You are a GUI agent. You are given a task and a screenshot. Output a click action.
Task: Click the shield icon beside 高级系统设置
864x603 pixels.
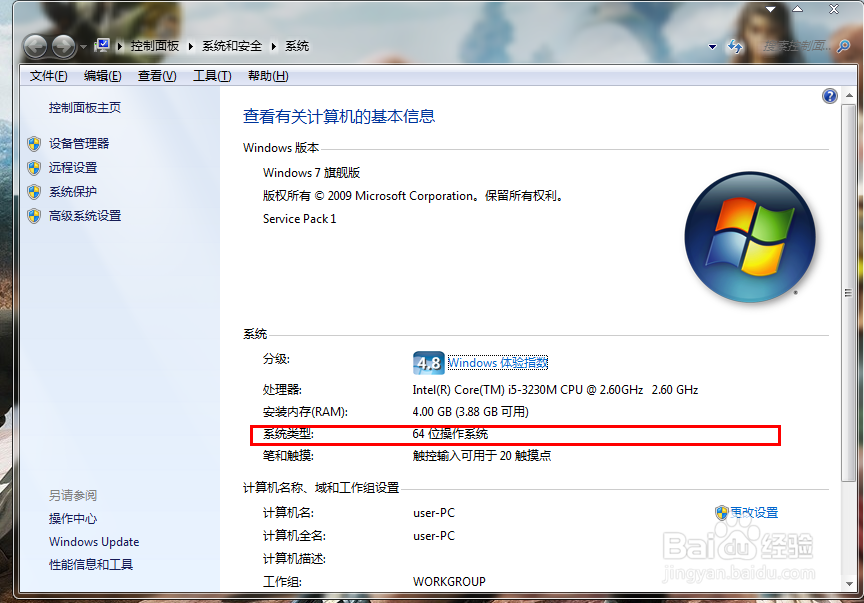click(x=34, y=216)
